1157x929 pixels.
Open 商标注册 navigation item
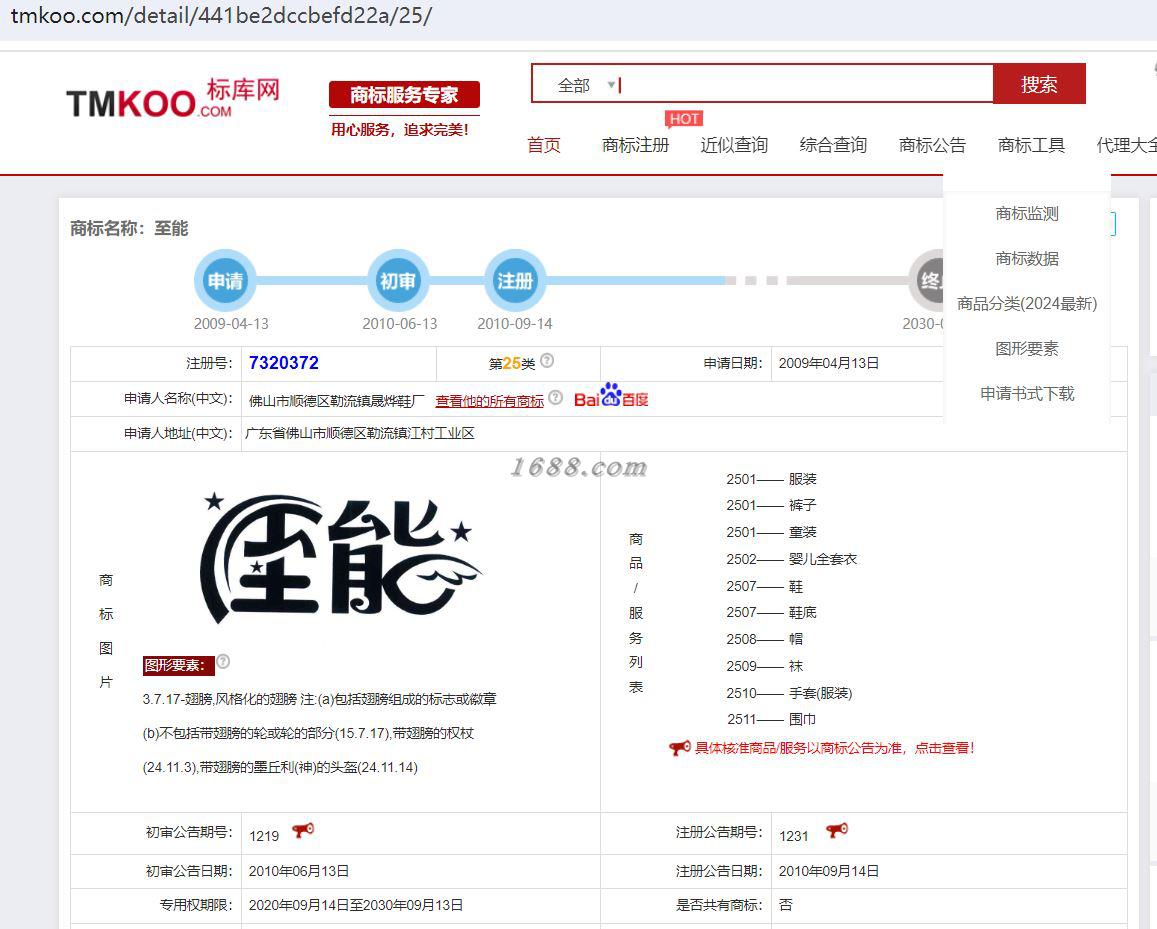pos(635,145)
